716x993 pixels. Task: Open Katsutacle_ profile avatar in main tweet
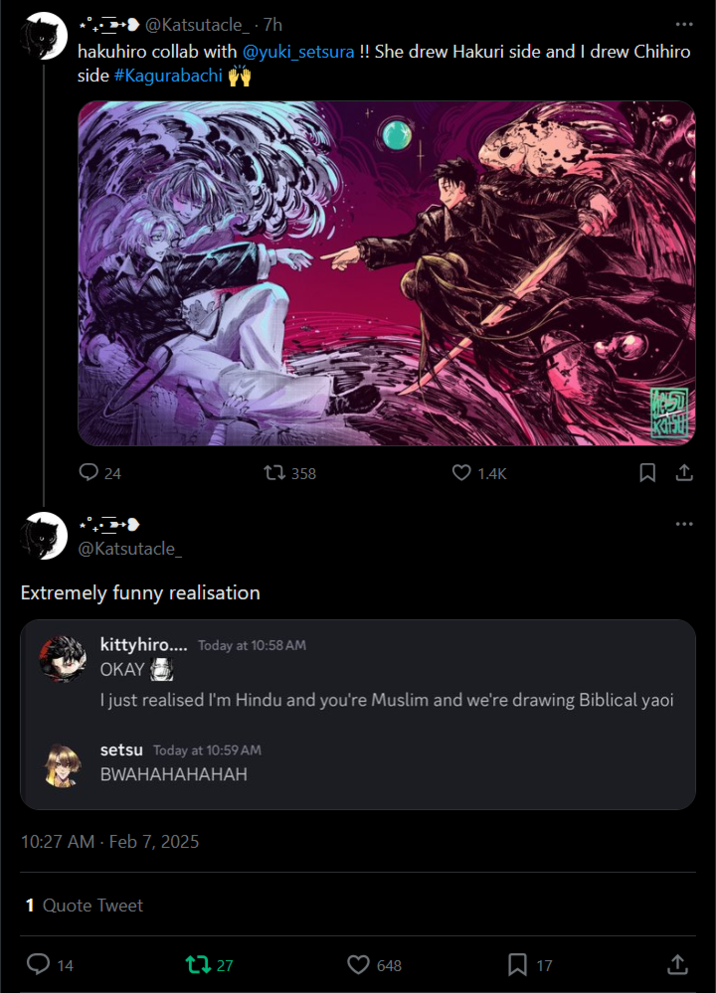click(x=44, y=537)
